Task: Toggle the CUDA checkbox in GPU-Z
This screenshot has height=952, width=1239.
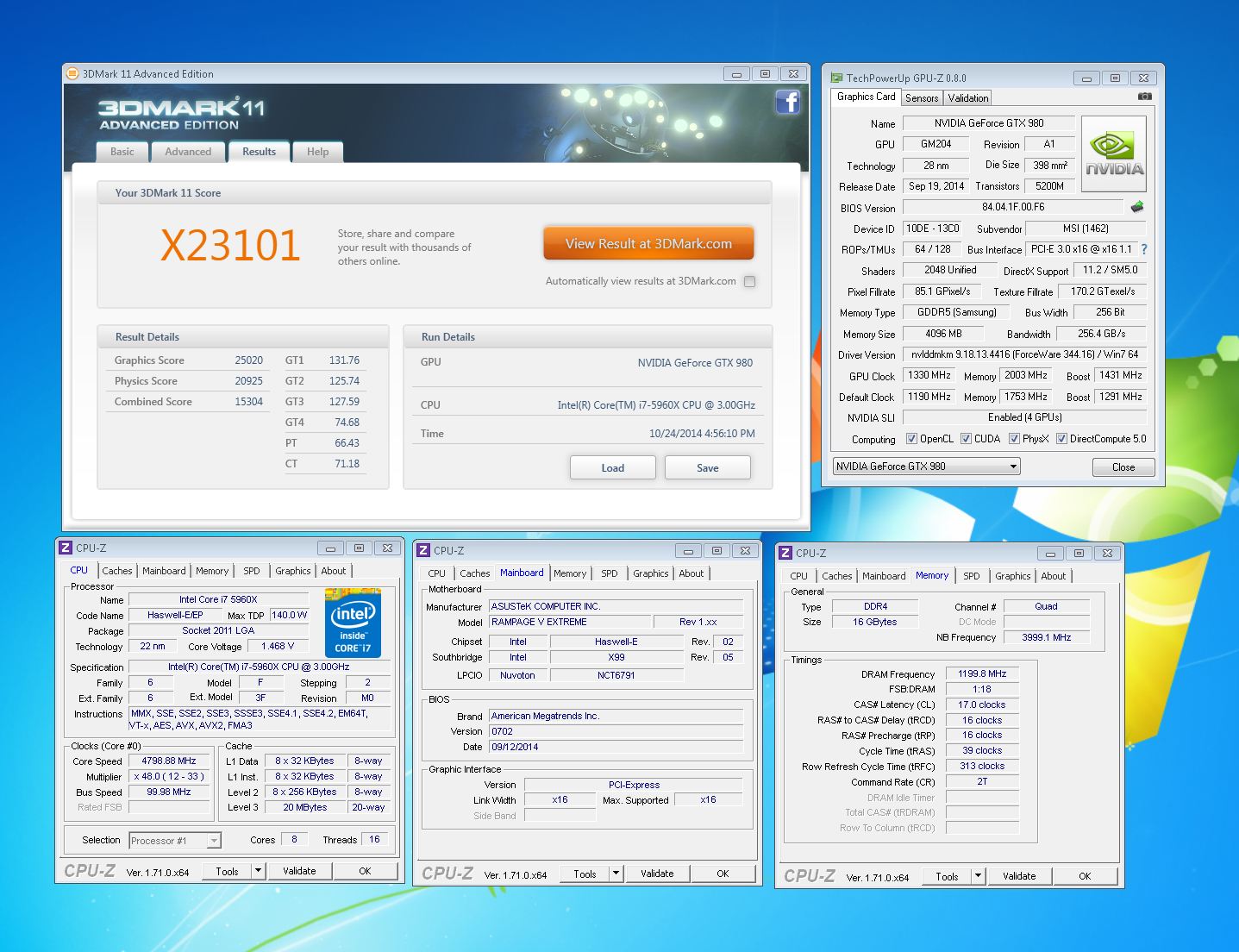Action: [x=966, y=439]
